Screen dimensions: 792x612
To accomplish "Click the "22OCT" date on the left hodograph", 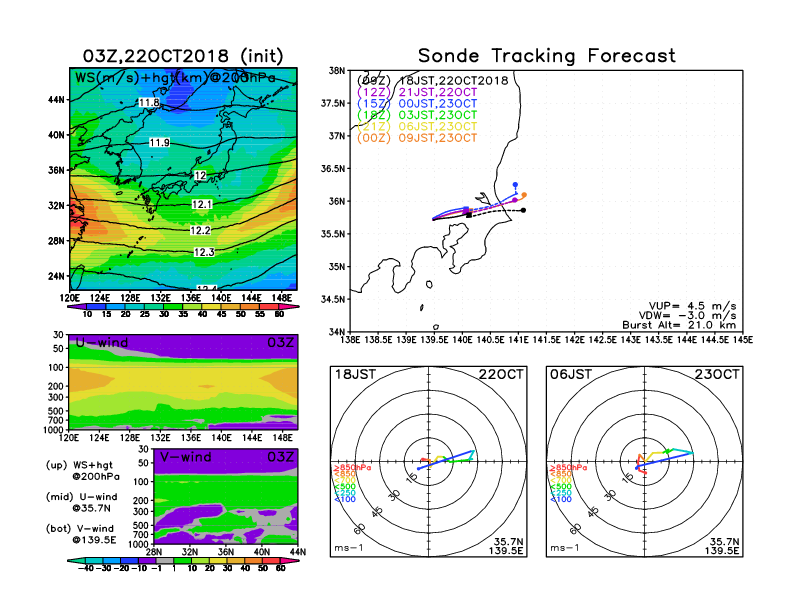I will pos(501,374).
